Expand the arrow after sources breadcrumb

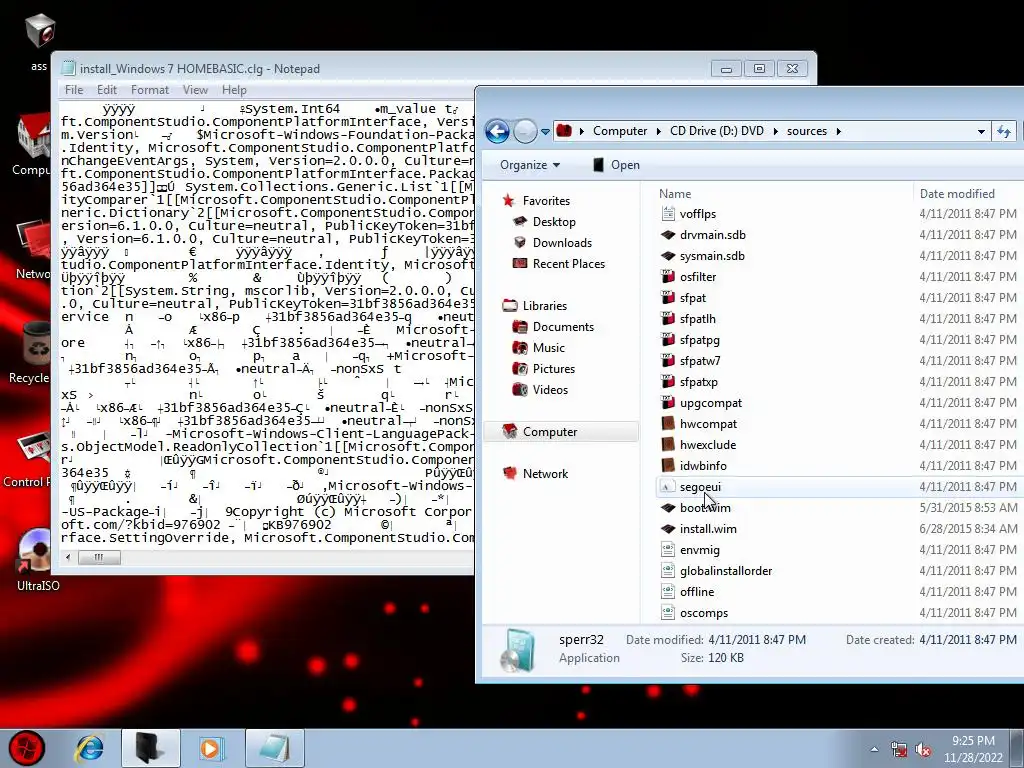(839, 131)
